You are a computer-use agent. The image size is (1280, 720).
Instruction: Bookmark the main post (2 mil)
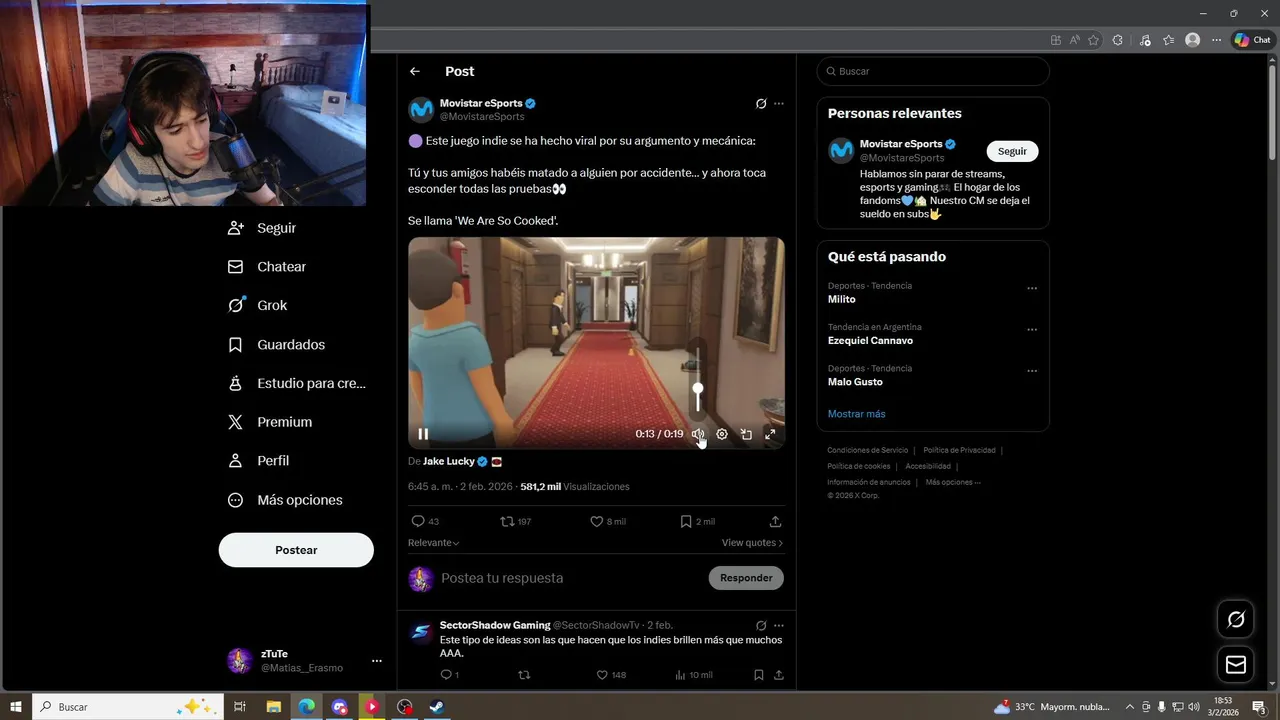(697, 521)
